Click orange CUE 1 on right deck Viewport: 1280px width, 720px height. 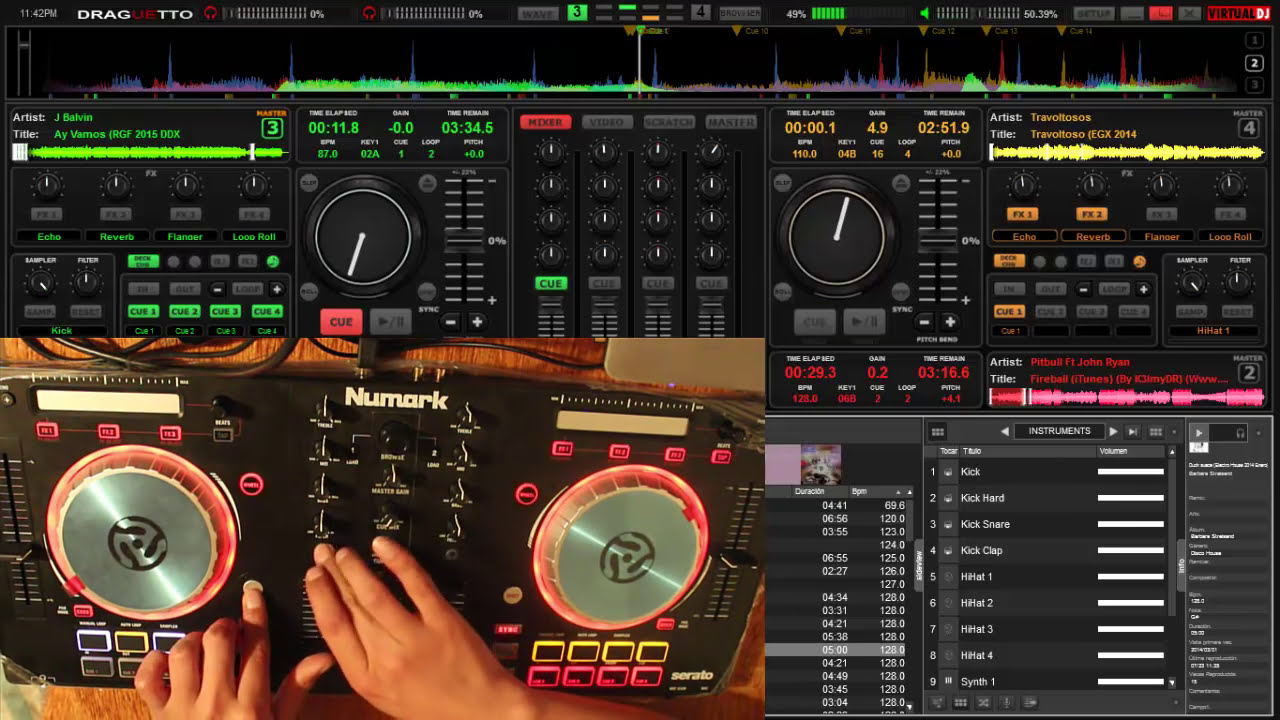1009,311
